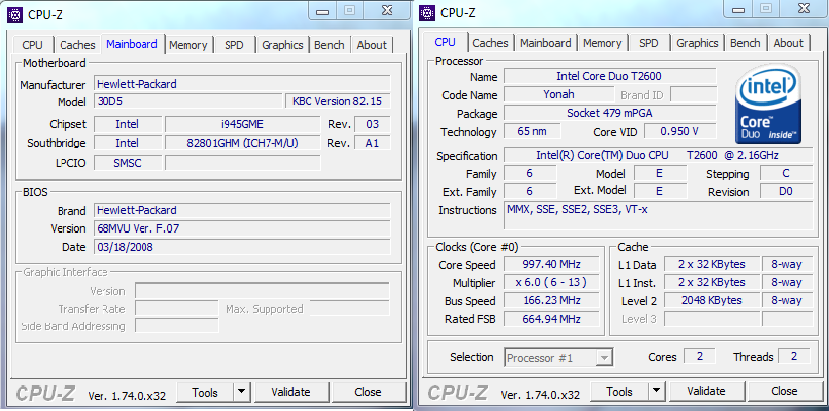The height and width of the screenshot is (411, 829).
Task: Click the Instructions field listing MMX, SSE
Action: [658, 215]
